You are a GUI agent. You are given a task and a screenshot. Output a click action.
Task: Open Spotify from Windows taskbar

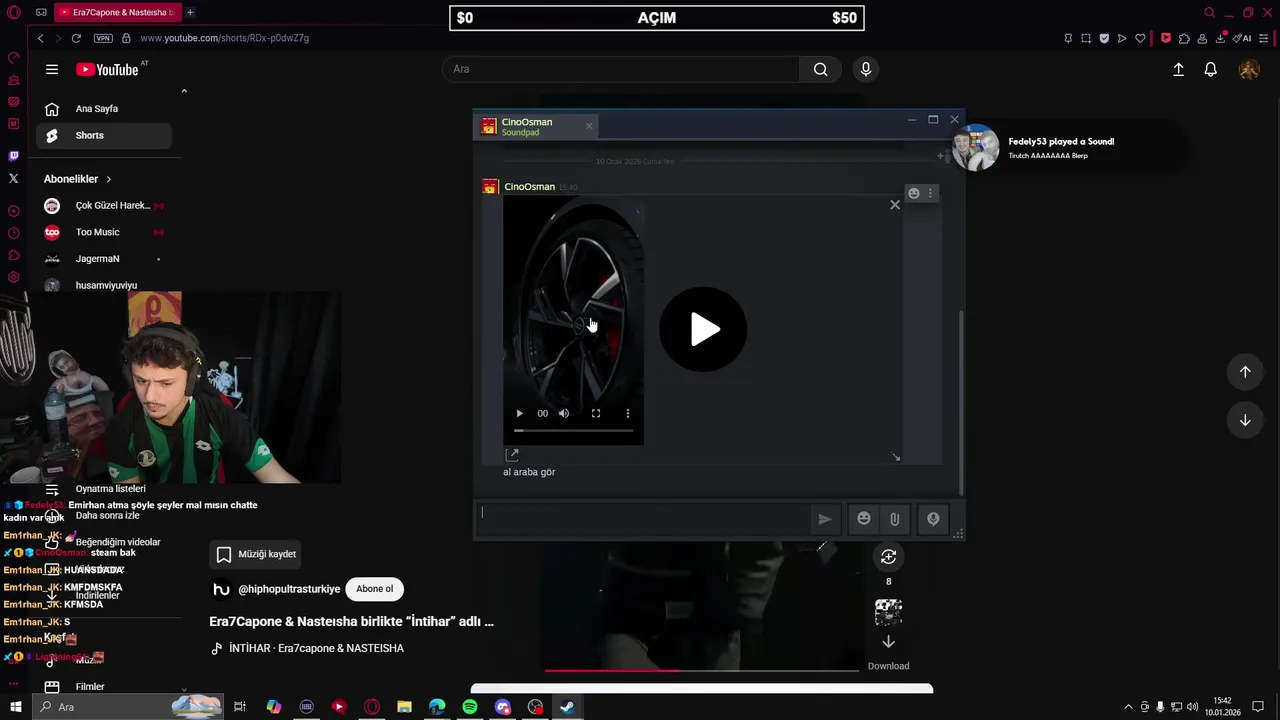coord(470,707)
